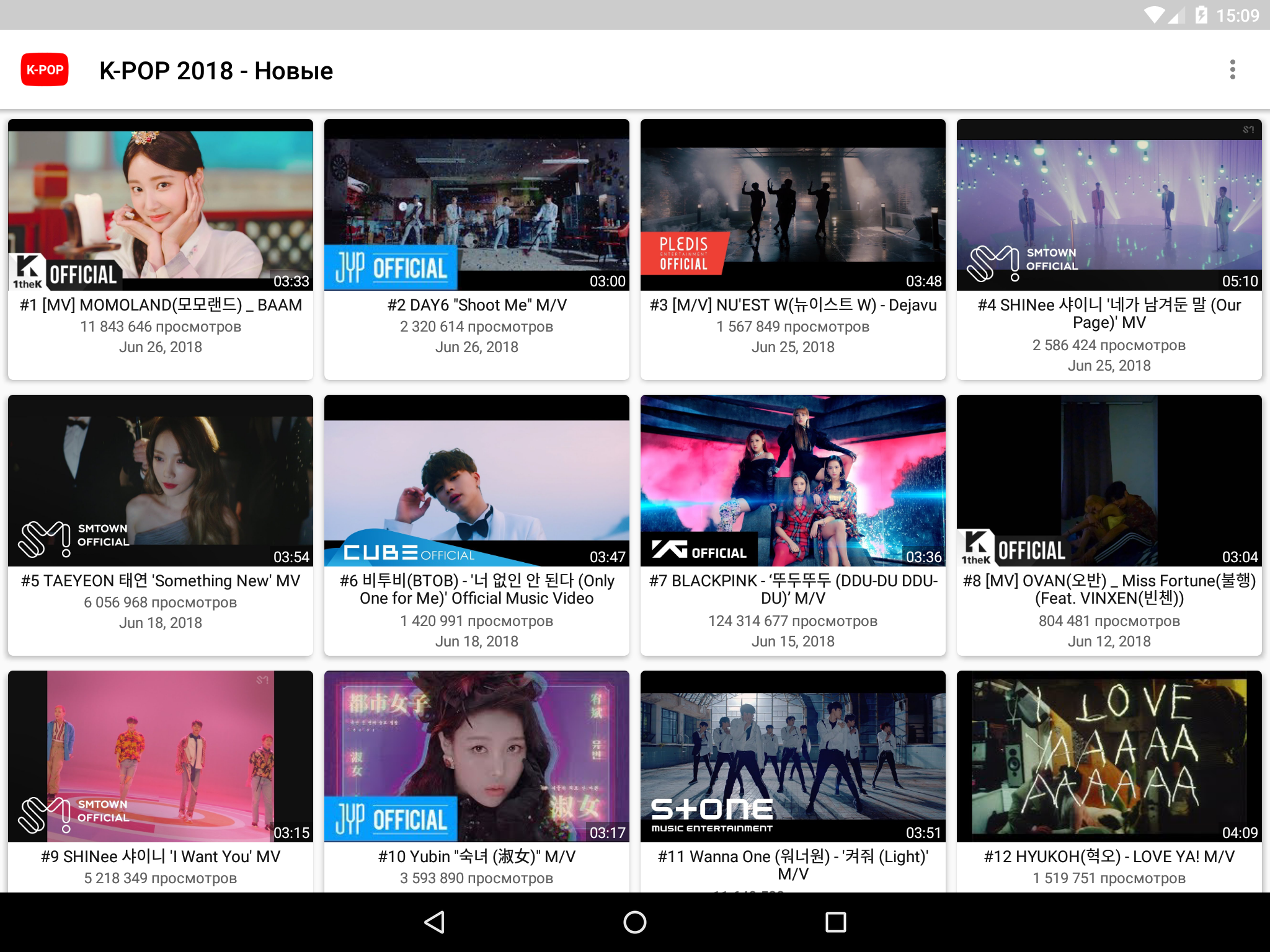Tap the red K-POP app logo
1270x952 pixels.
(45, 70)
